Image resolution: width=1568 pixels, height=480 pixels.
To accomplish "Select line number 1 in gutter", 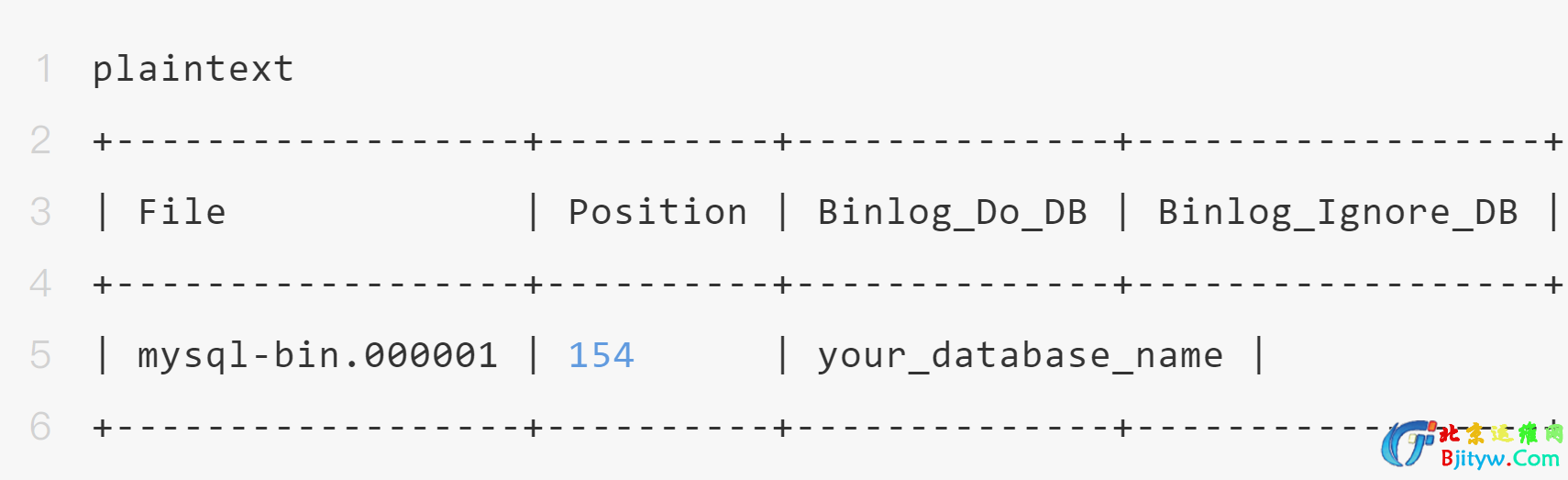I will pos(43,69).
